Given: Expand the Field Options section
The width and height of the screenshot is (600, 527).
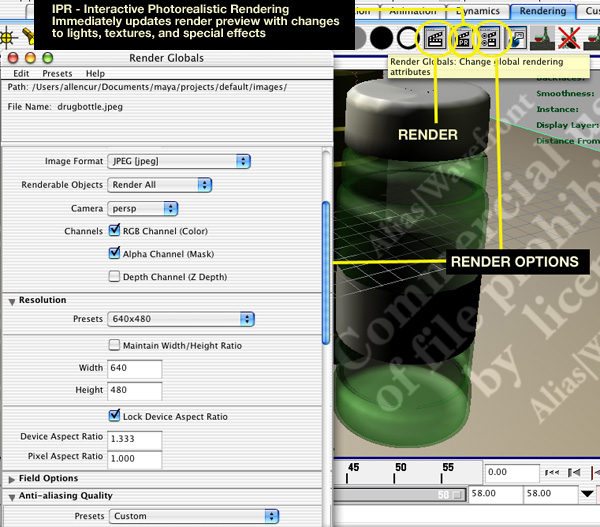Looking at the screenshot, I should (x=11, y=478).
